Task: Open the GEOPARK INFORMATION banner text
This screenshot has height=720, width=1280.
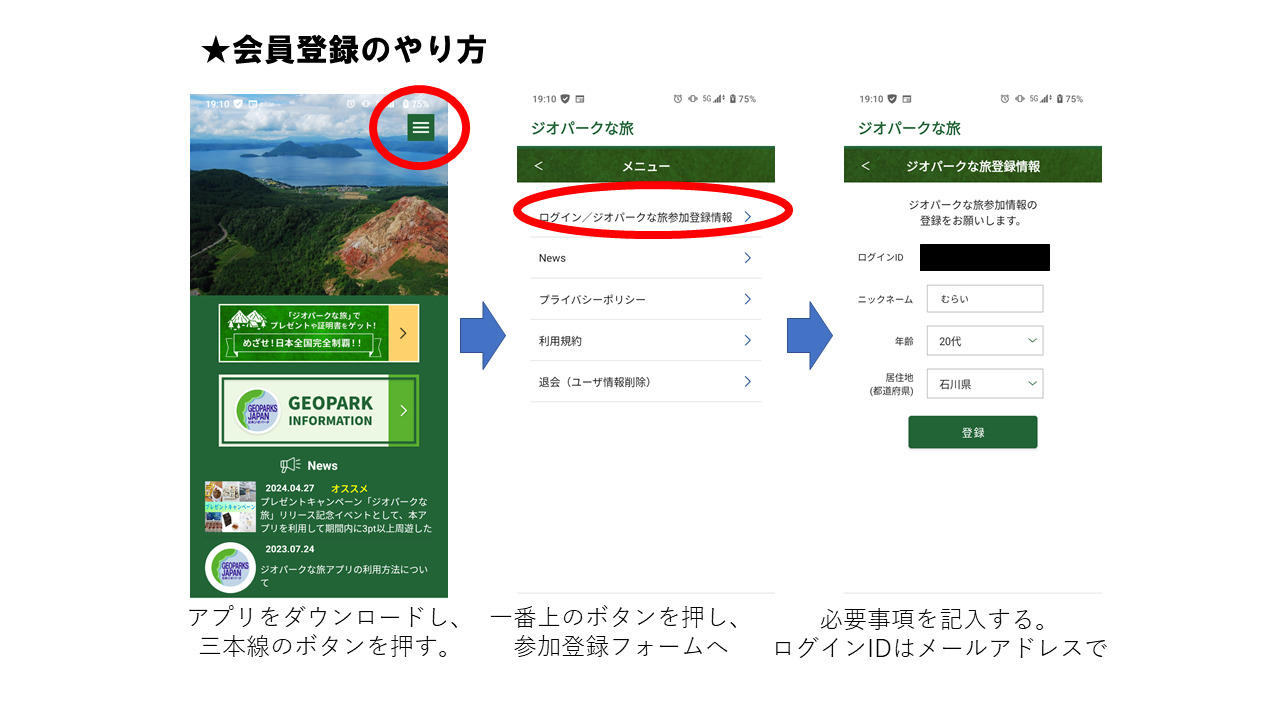Action: click(330, 411)
